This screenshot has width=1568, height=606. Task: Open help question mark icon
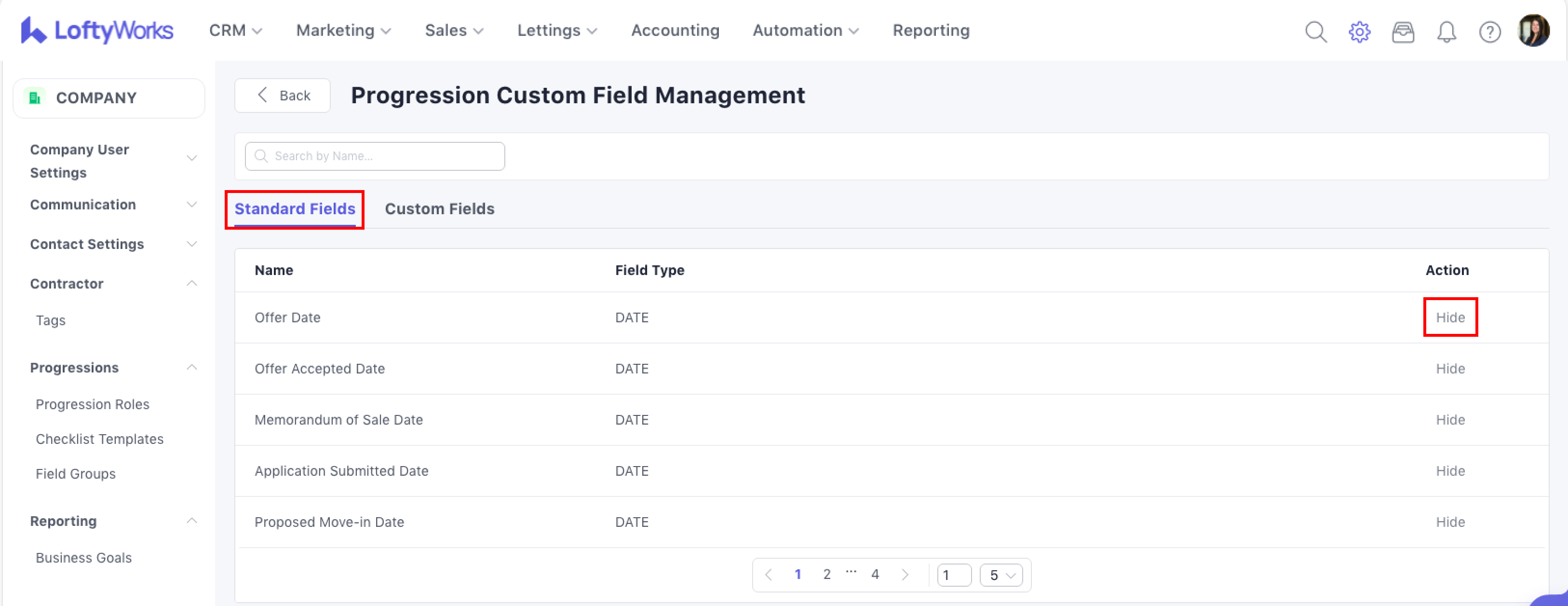pyautogui.click(x=1489, y=32)
